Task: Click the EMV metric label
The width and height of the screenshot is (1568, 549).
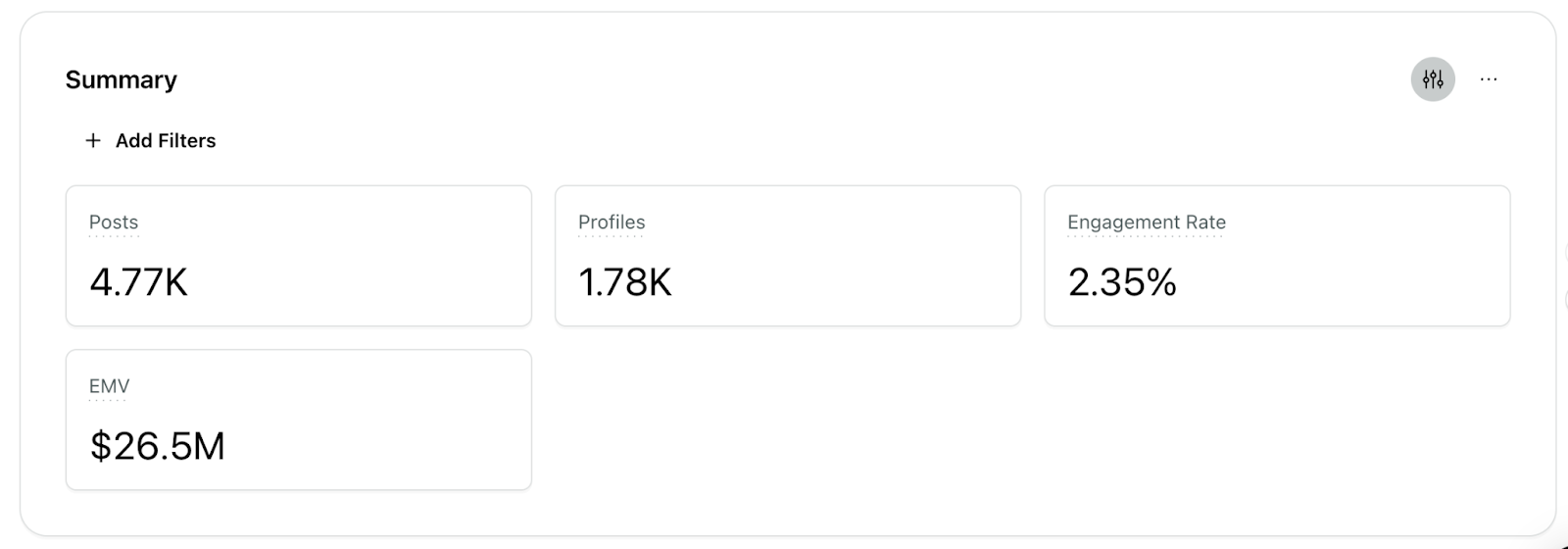Action: (109, 386)
